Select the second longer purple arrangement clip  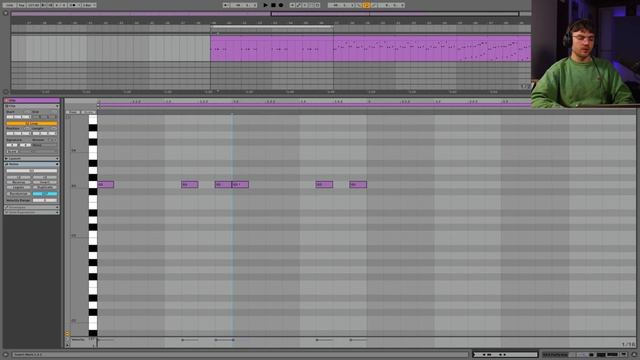432,48
